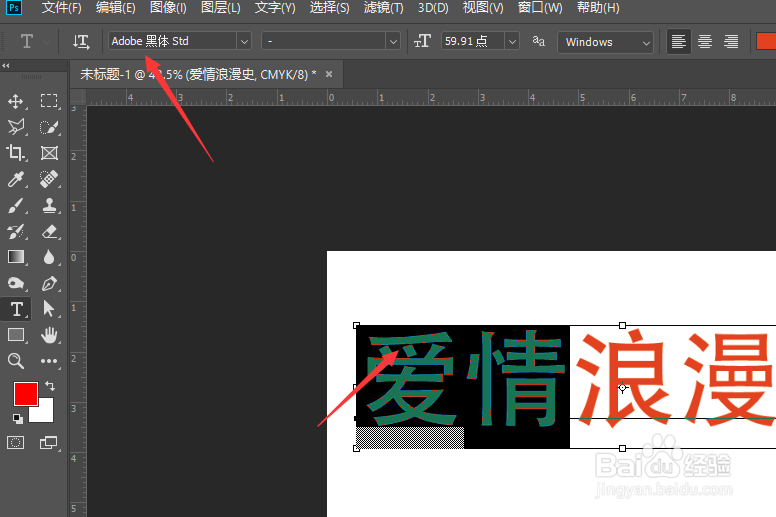Select the Move tool
Image resolution: width=776 pixels, height=517 pixels.
tap(16, 101)
